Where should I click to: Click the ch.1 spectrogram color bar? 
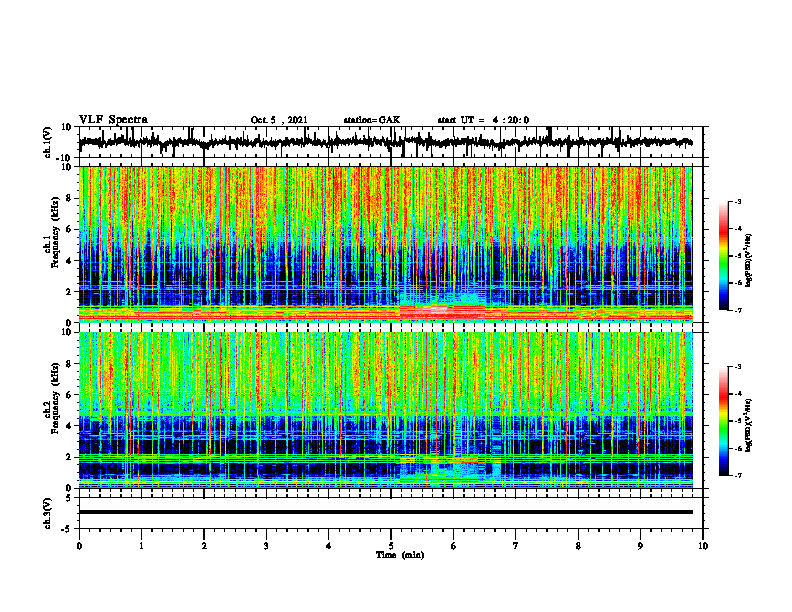tap(723, 256)
